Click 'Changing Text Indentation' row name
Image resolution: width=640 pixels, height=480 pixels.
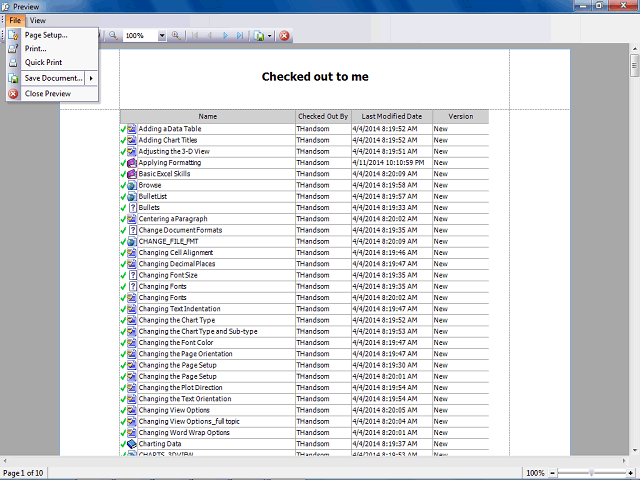coord(180,309)
